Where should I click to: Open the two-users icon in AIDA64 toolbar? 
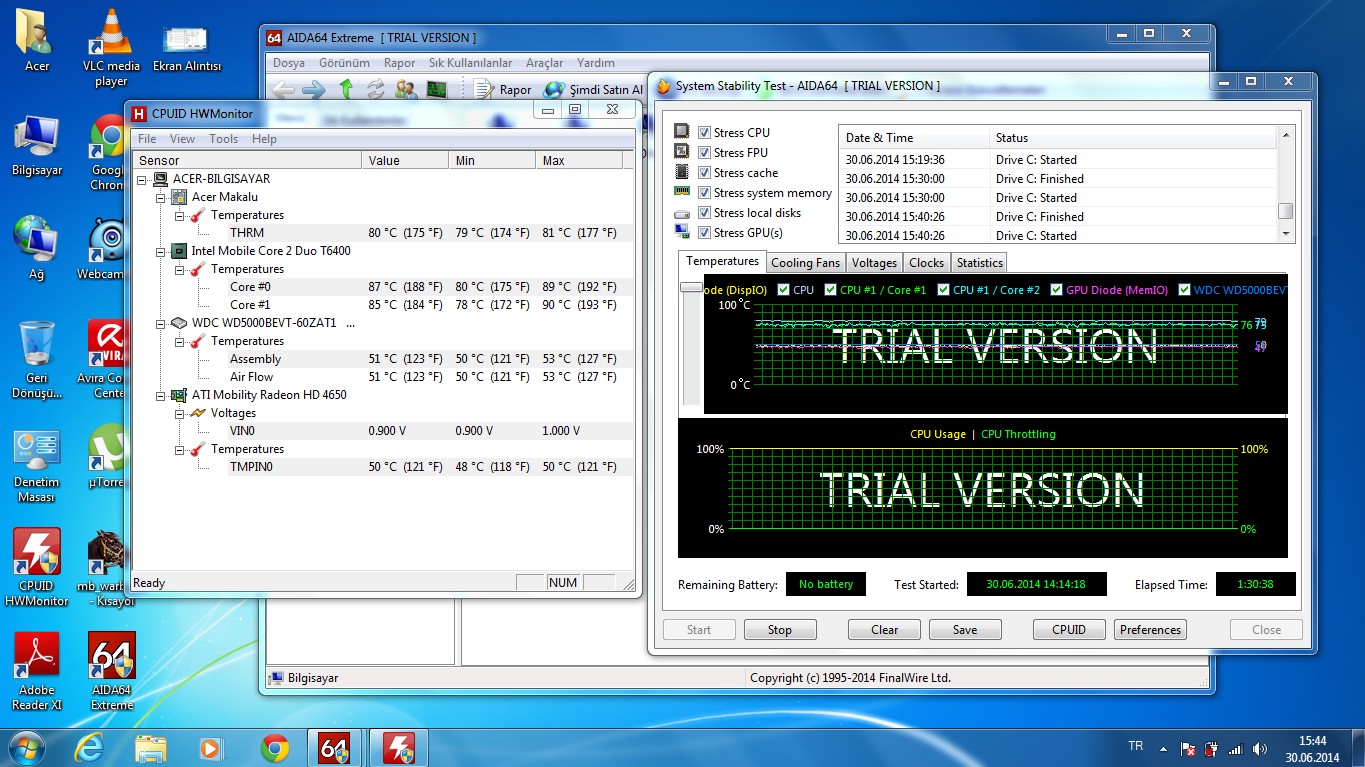pyautogui.click(x=406, y=89)
